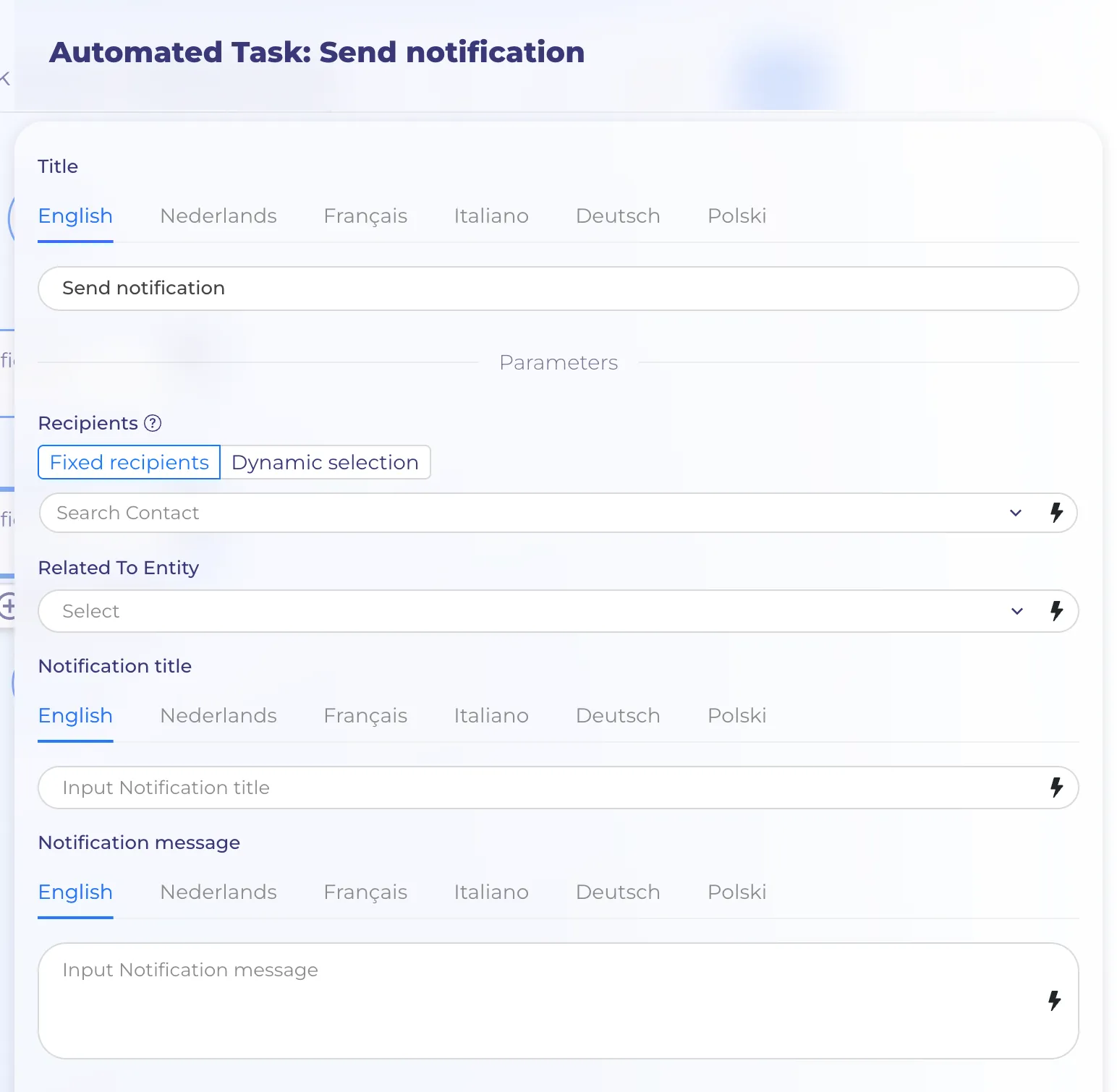Click the Title field containing Send notification
This screenshot has height=1092, width=1117.
pyautogui.click(x=558, y=289)
